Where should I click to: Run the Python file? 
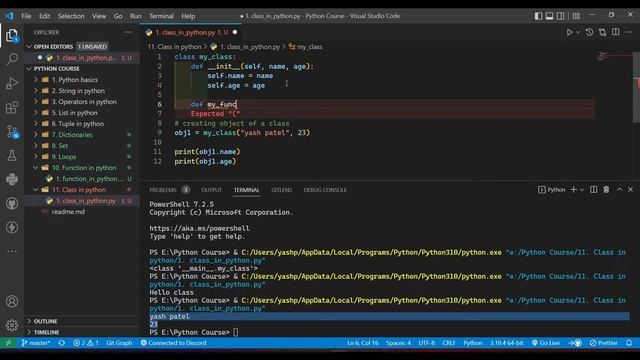[x=569, y=32]
